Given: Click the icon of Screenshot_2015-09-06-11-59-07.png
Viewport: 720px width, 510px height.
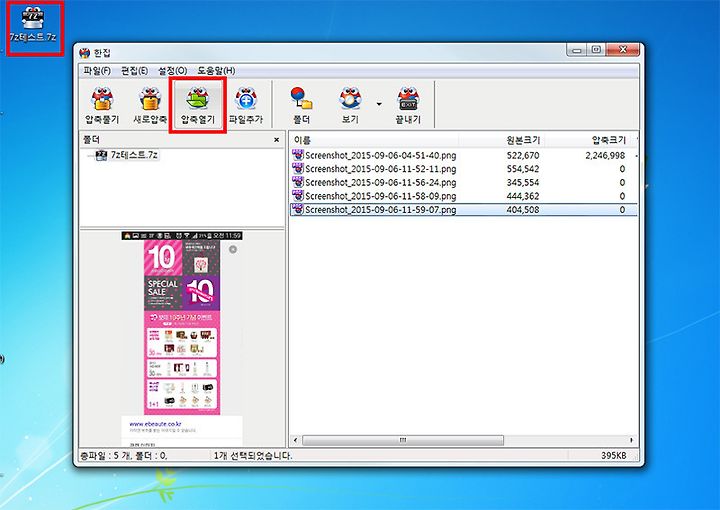Looking at the screenshot, I should coord(298,209).
